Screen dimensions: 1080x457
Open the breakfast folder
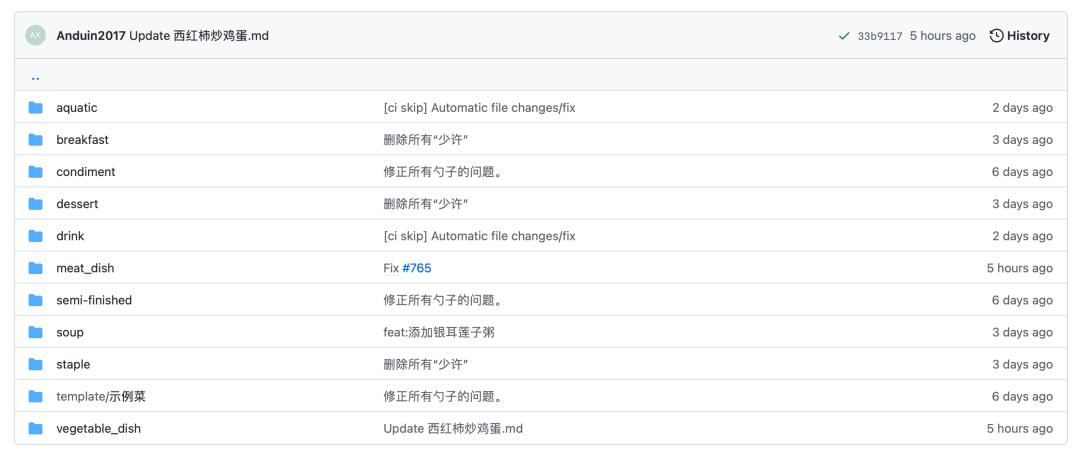click(83, 140)
